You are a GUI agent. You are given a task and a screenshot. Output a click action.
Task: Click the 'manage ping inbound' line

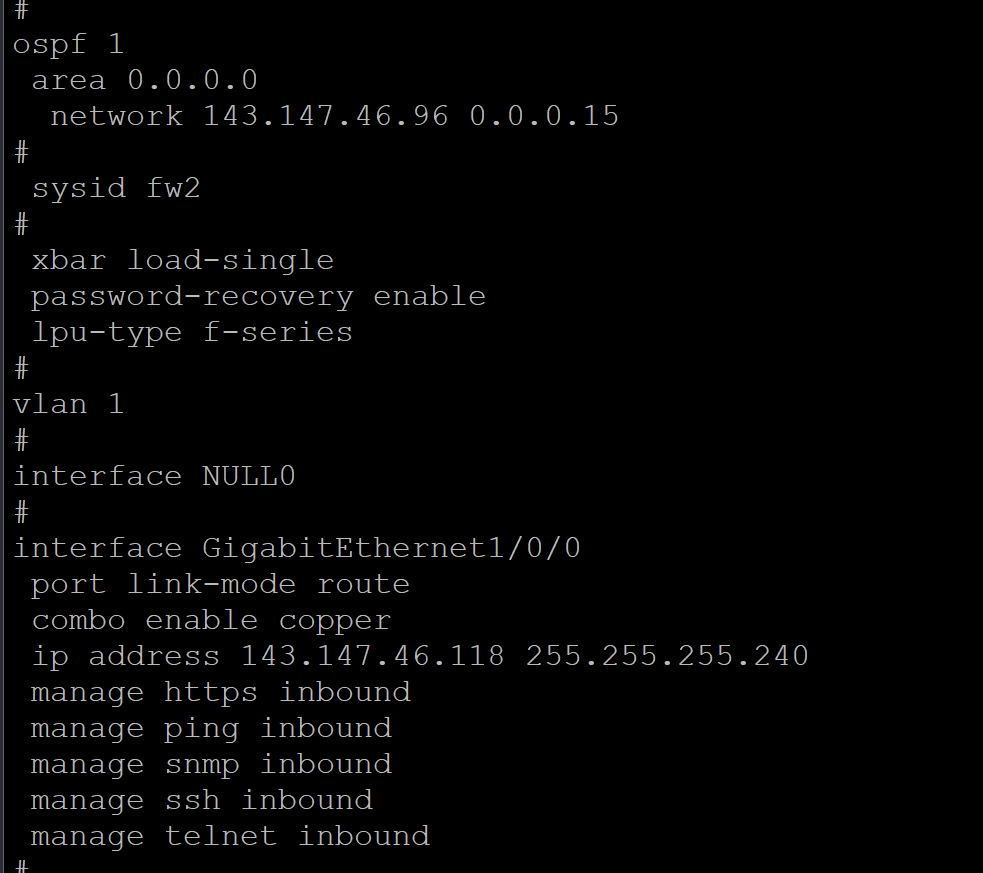(211, 728)
